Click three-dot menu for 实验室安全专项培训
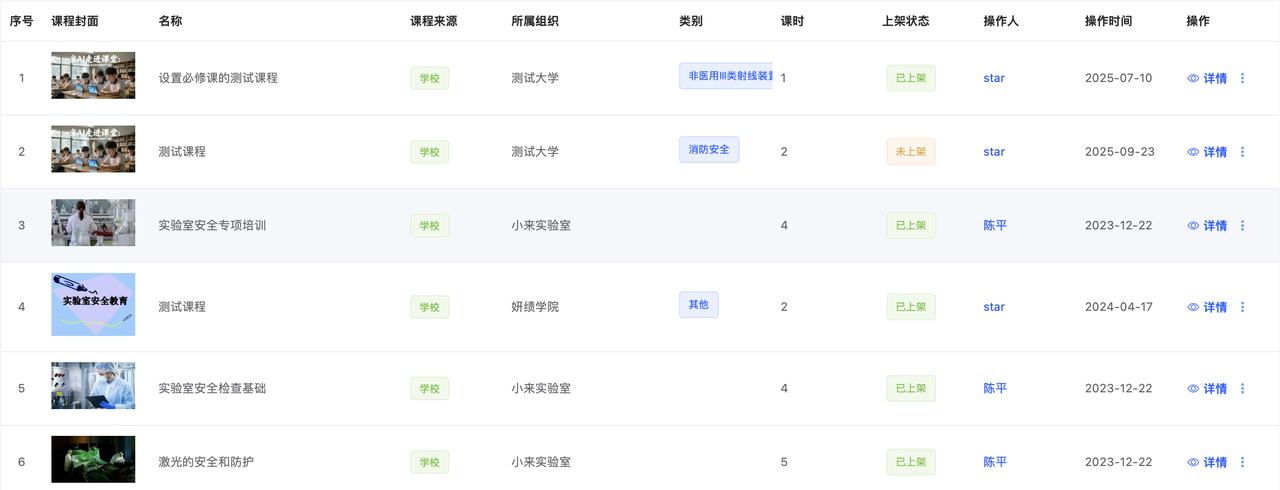 coord(1242,226)
